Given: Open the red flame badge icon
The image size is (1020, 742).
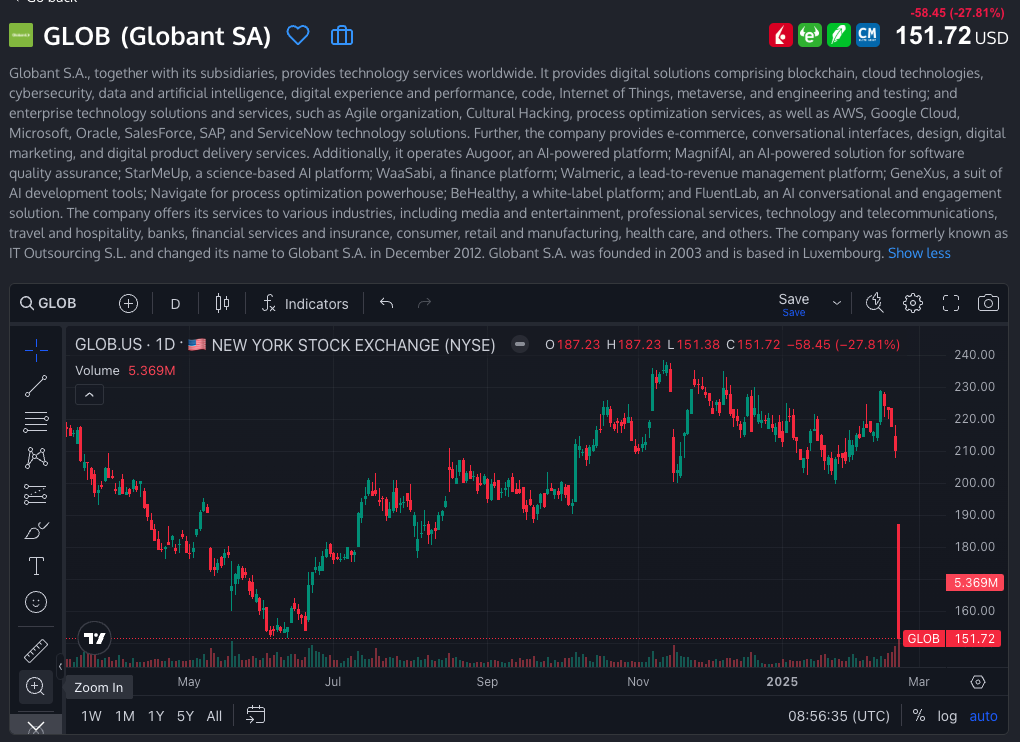Looking at the screenshot, I should (x=781, y=35).
